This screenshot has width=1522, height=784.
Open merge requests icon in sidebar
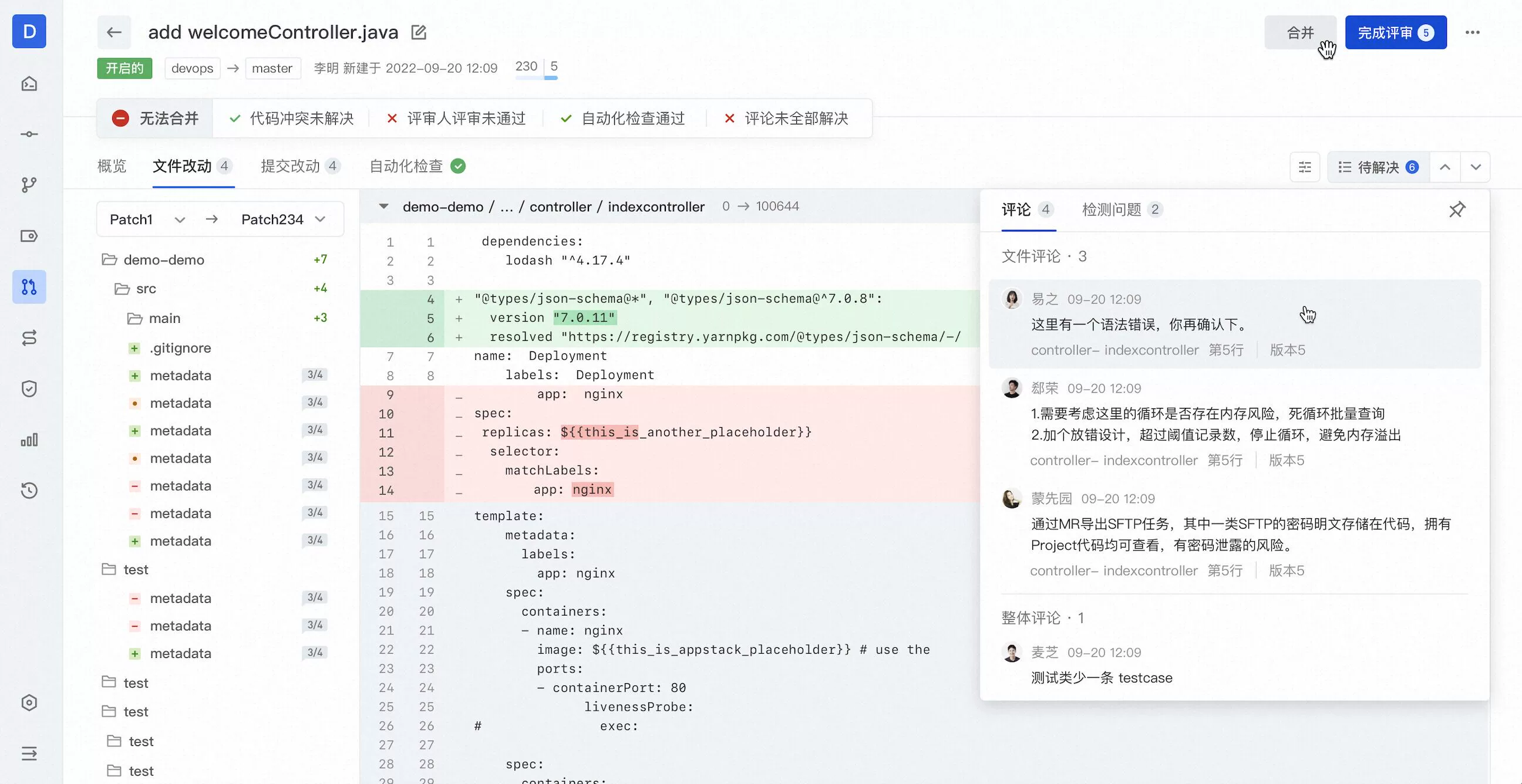pos(29,287)
